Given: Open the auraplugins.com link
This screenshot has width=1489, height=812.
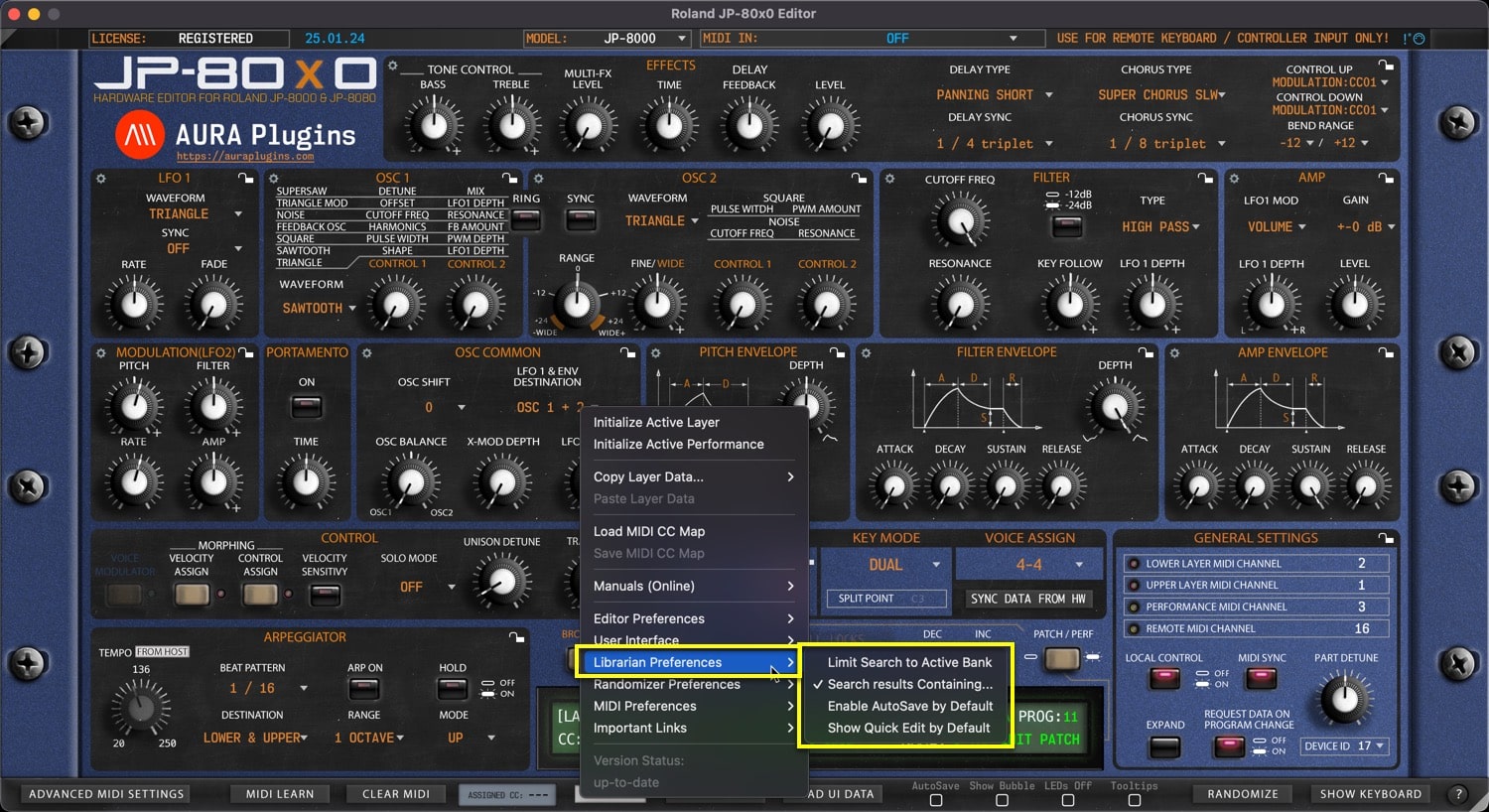Looking at the screenshot, I should click(x=245, y=157).
